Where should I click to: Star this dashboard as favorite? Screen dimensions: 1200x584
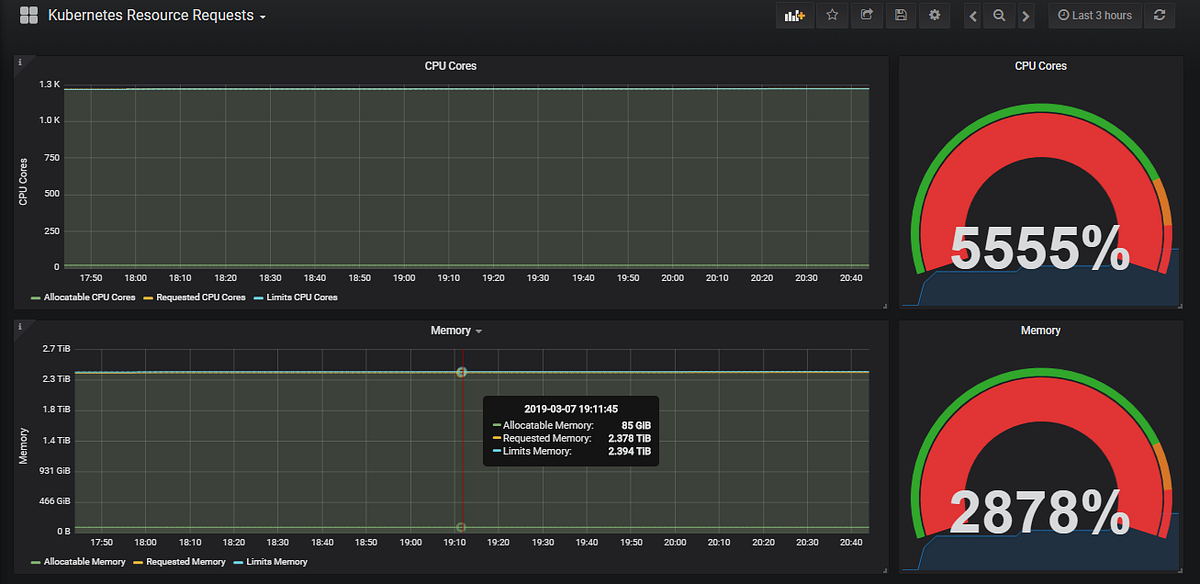click(831, 15)
